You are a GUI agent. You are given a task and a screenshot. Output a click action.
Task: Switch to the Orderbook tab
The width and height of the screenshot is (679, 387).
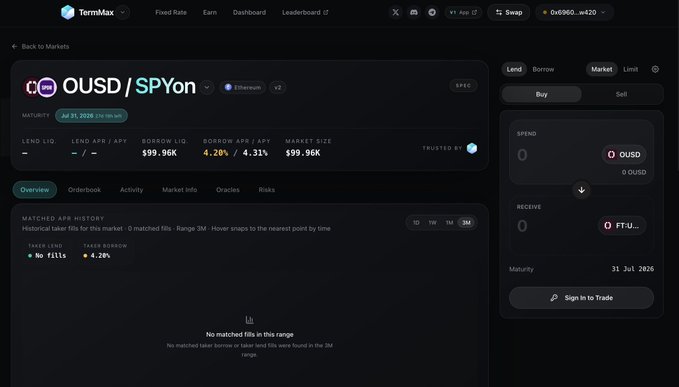pyautogui.click(x=84, y=190)
